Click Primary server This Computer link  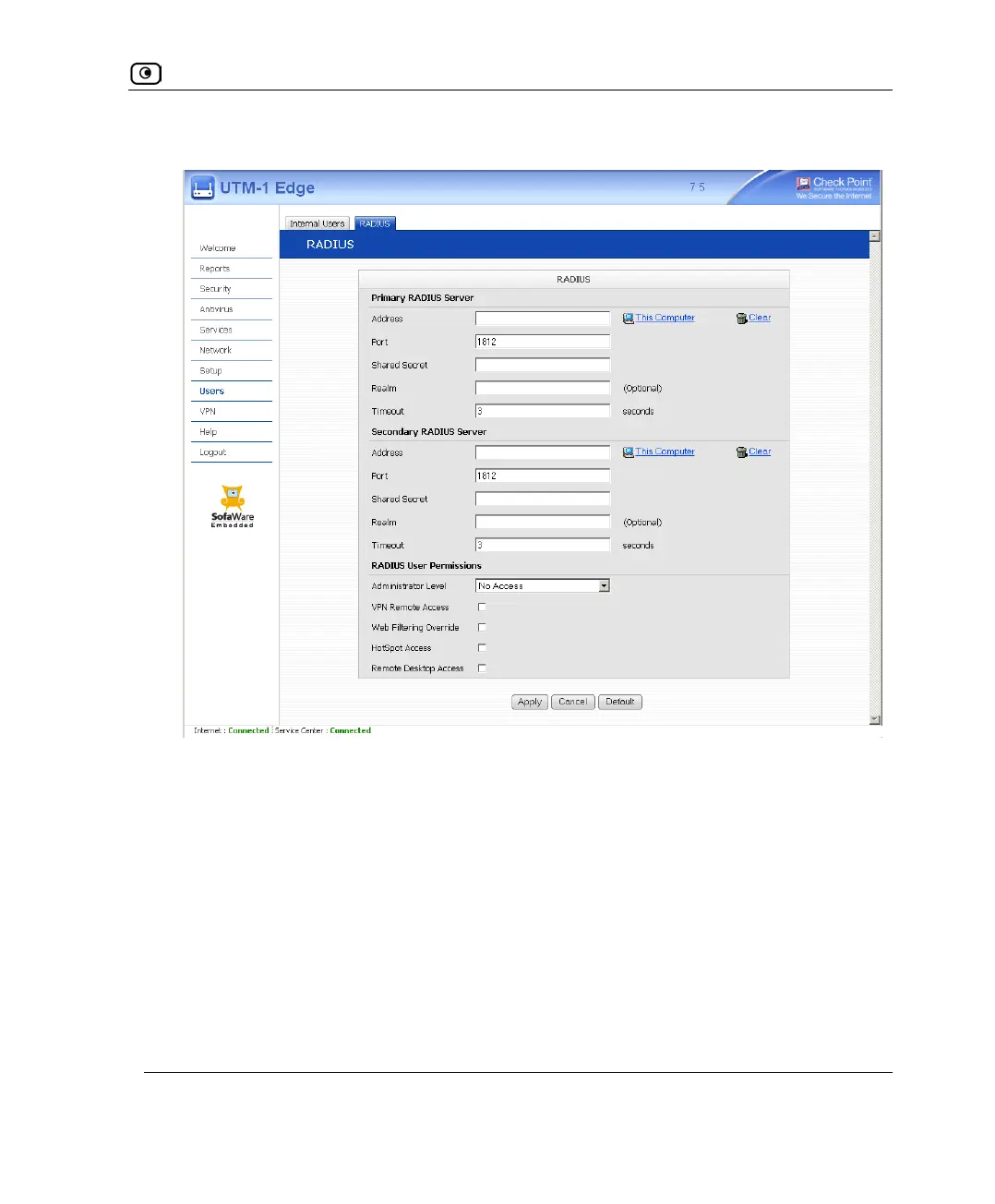(x=665, y=318)
